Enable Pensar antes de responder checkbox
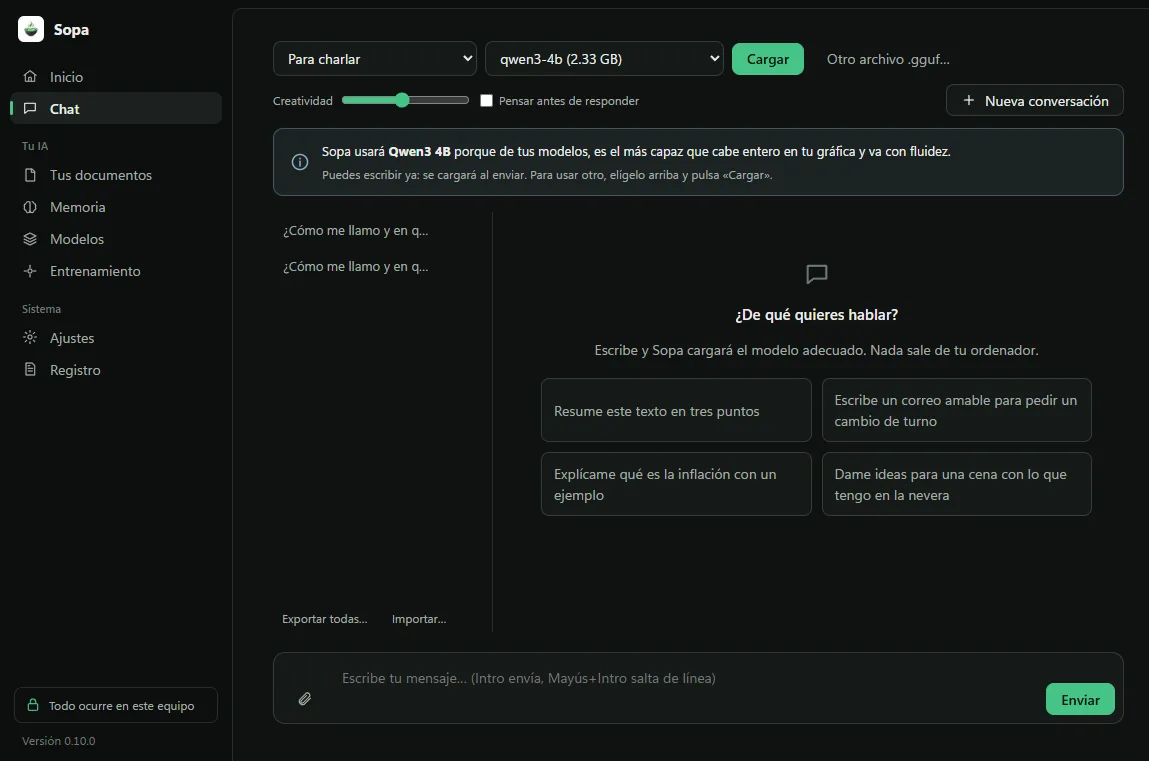 pos(486,100)
